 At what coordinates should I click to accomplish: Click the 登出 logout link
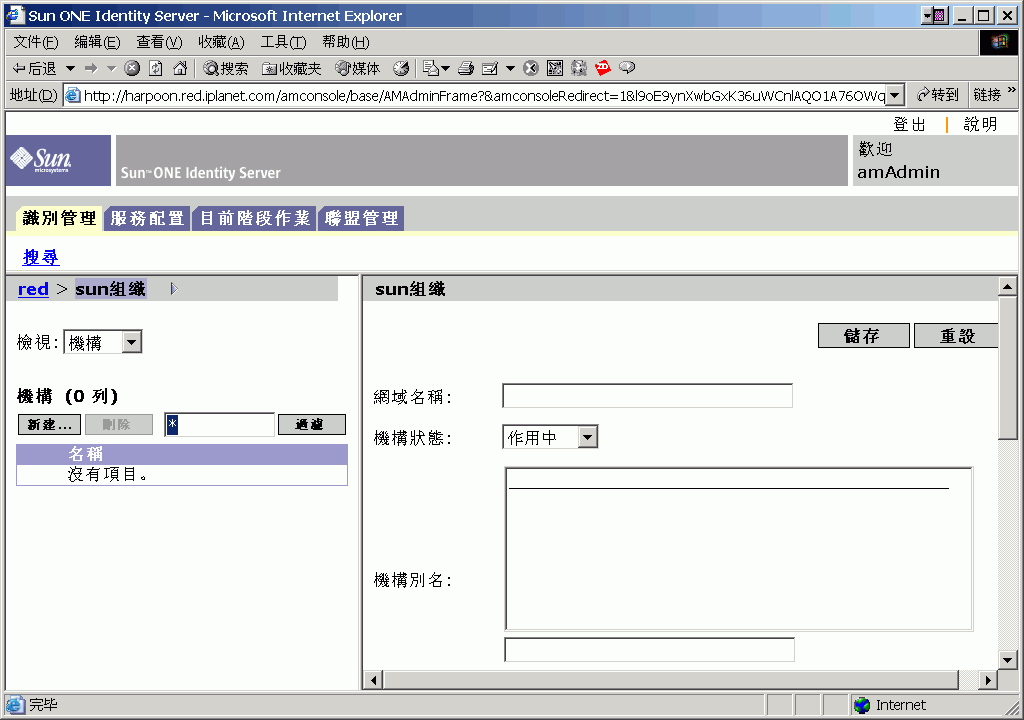click(910, 124)
